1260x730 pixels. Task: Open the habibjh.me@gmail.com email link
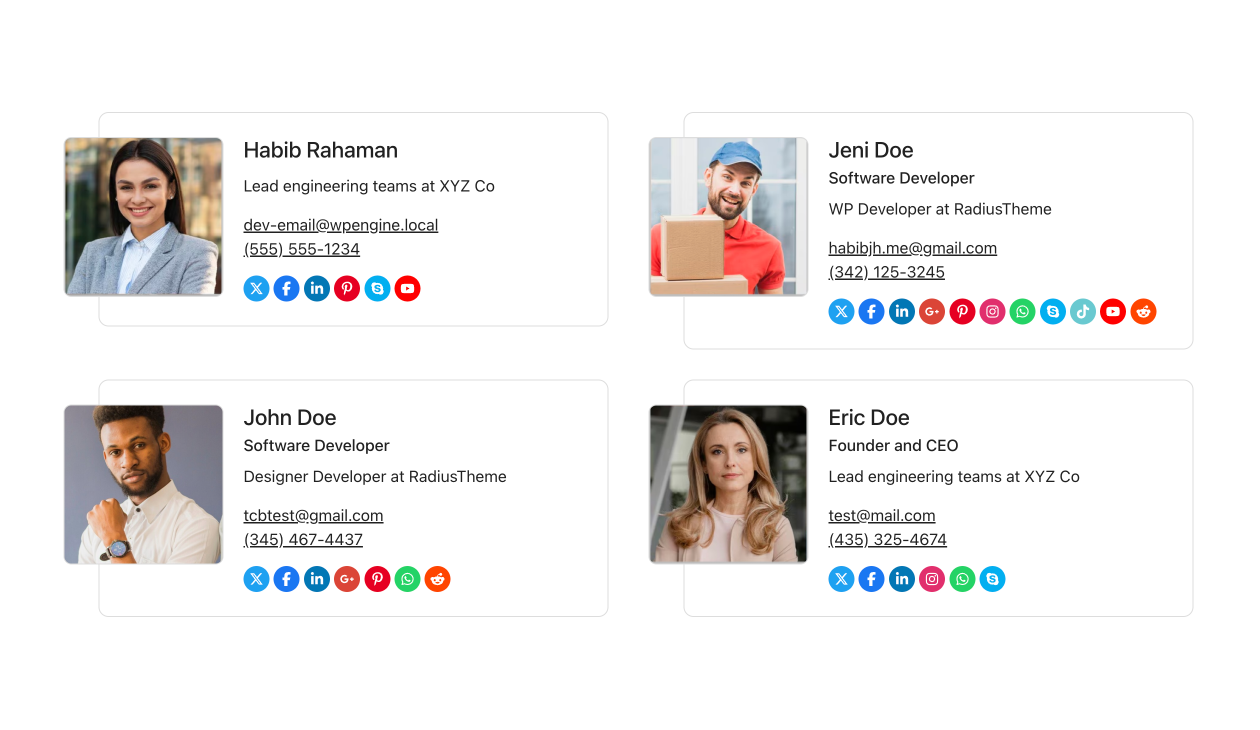point(913,248)
